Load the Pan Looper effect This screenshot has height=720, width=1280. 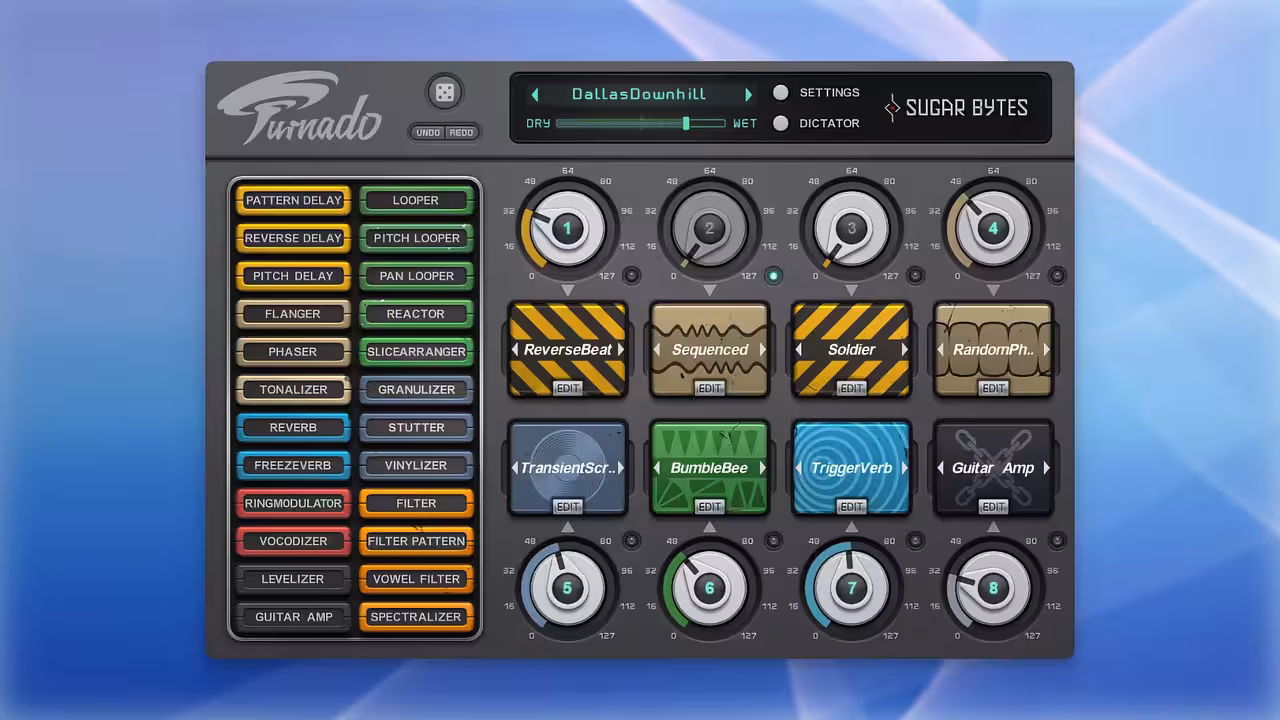tap(416, 276)
